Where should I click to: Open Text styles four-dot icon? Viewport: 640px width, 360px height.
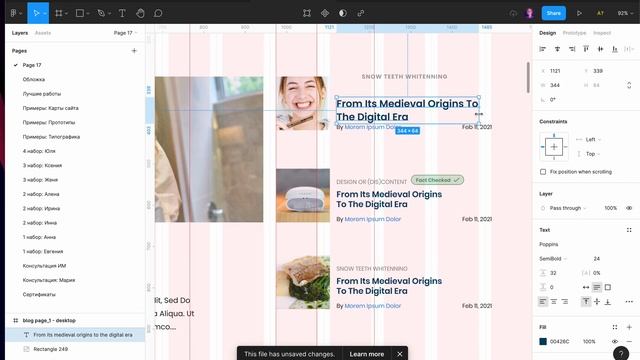point(629,230)
